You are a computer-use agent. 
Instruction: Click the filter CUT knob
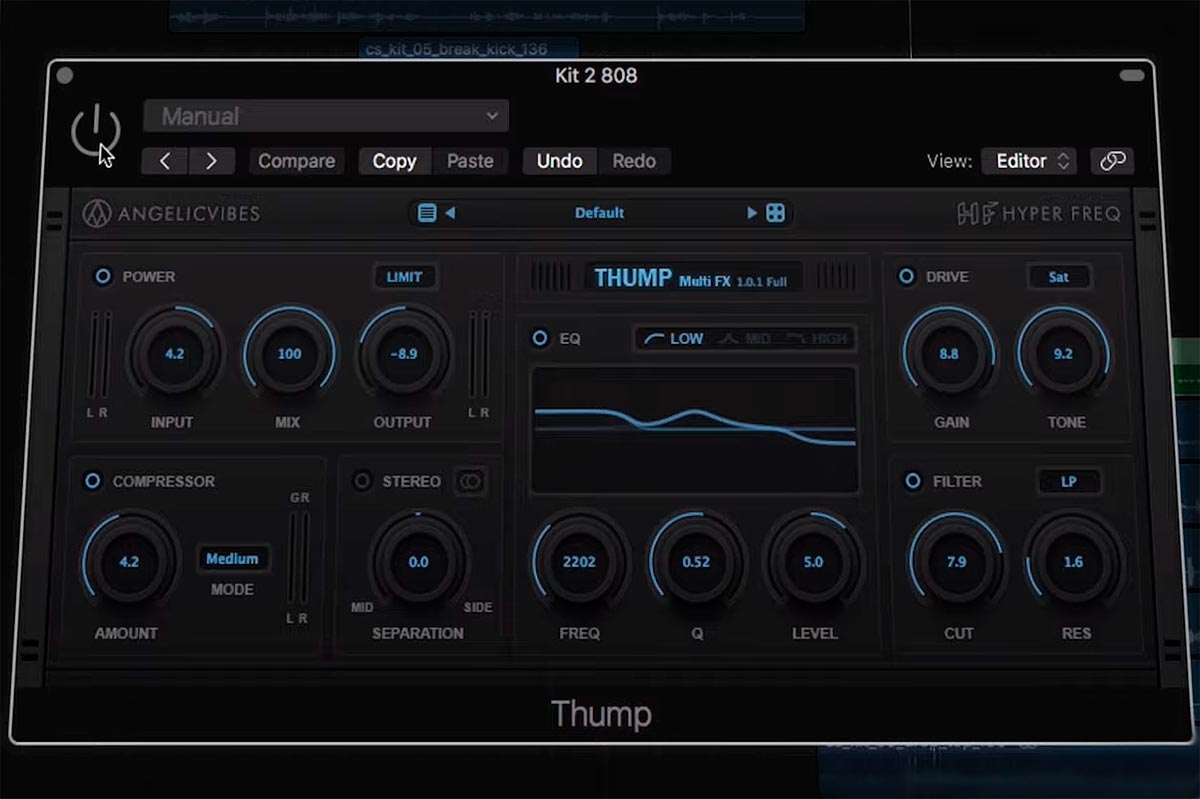pos(956,561)
